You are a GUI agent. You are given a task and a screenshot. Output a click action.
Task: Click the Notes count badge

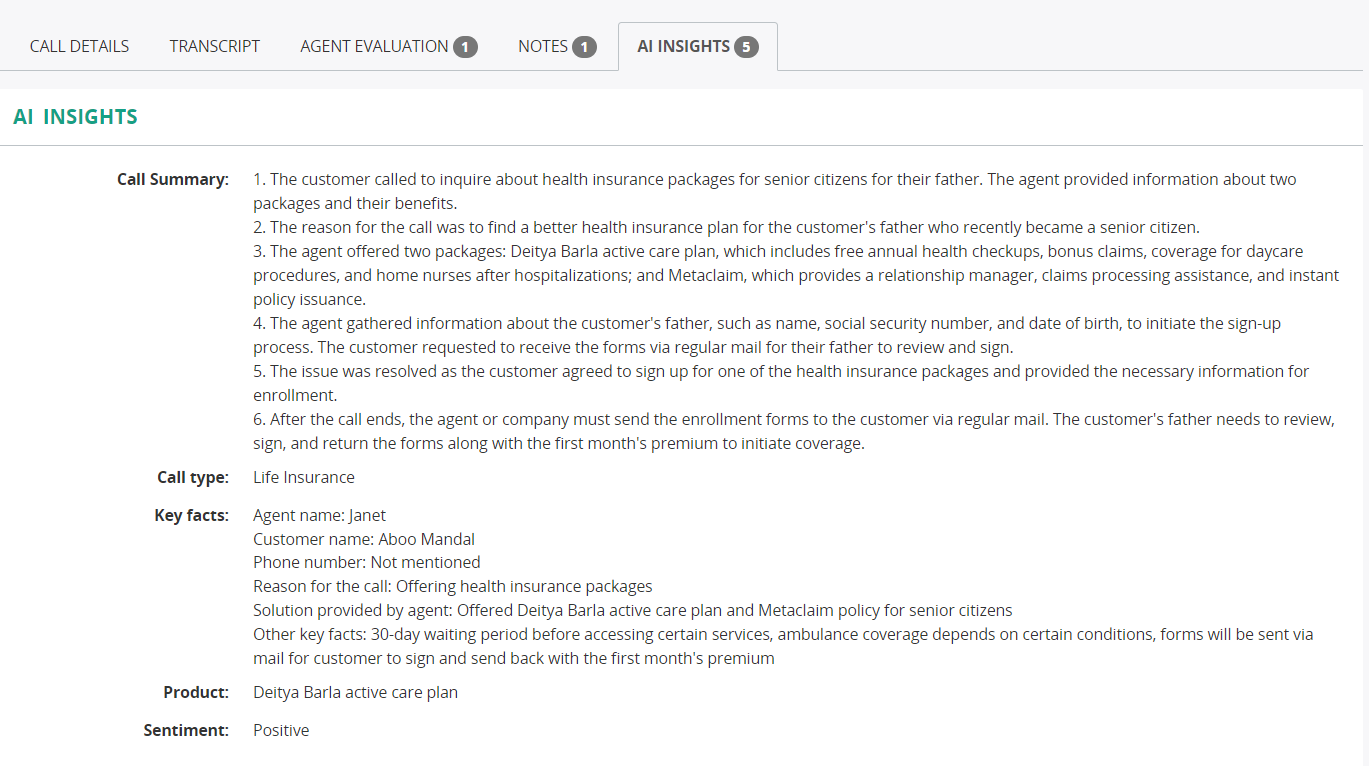[584, 47]
